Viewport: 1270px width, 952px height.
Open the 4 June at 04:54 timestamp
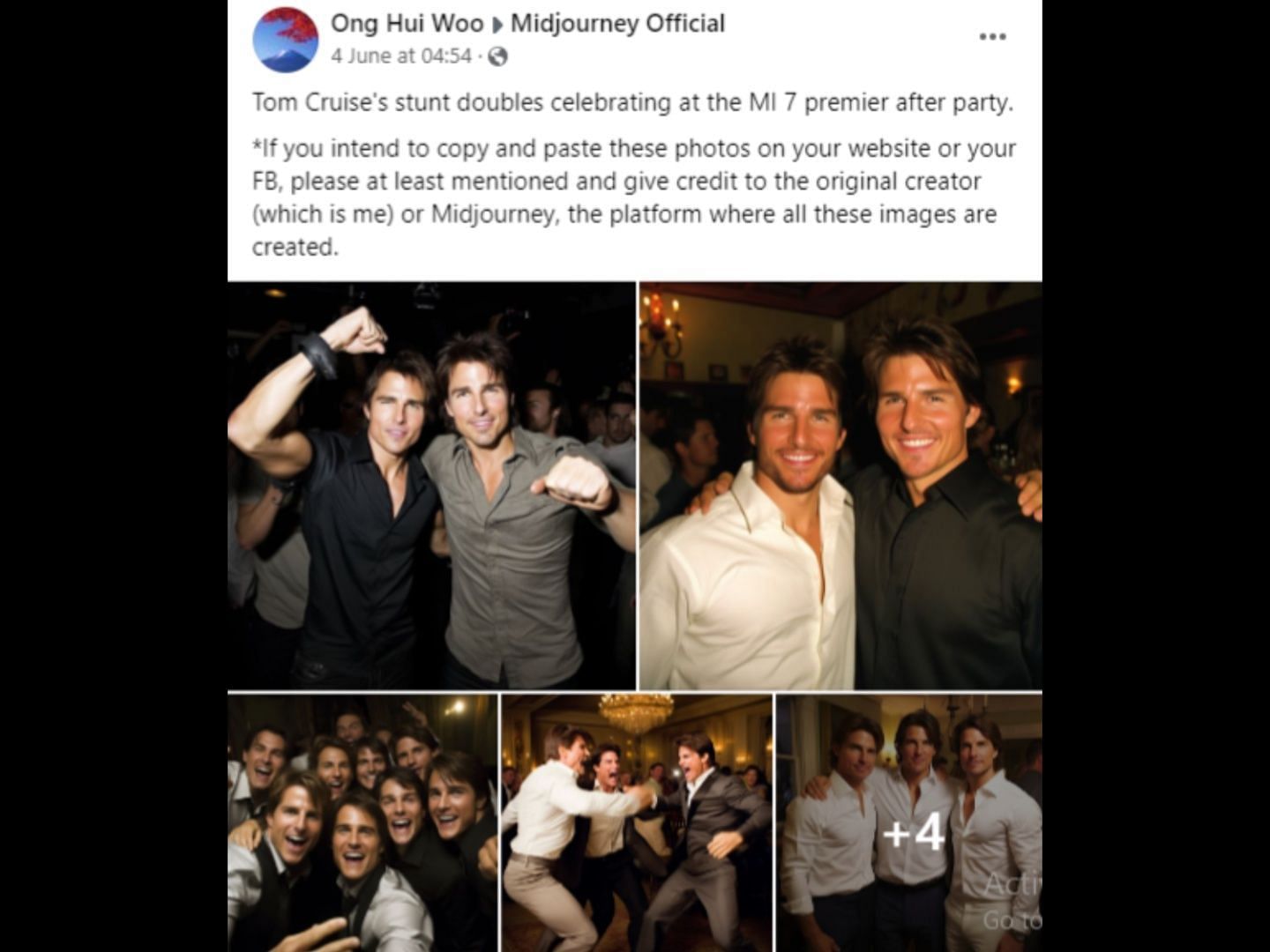pos(401,56)
